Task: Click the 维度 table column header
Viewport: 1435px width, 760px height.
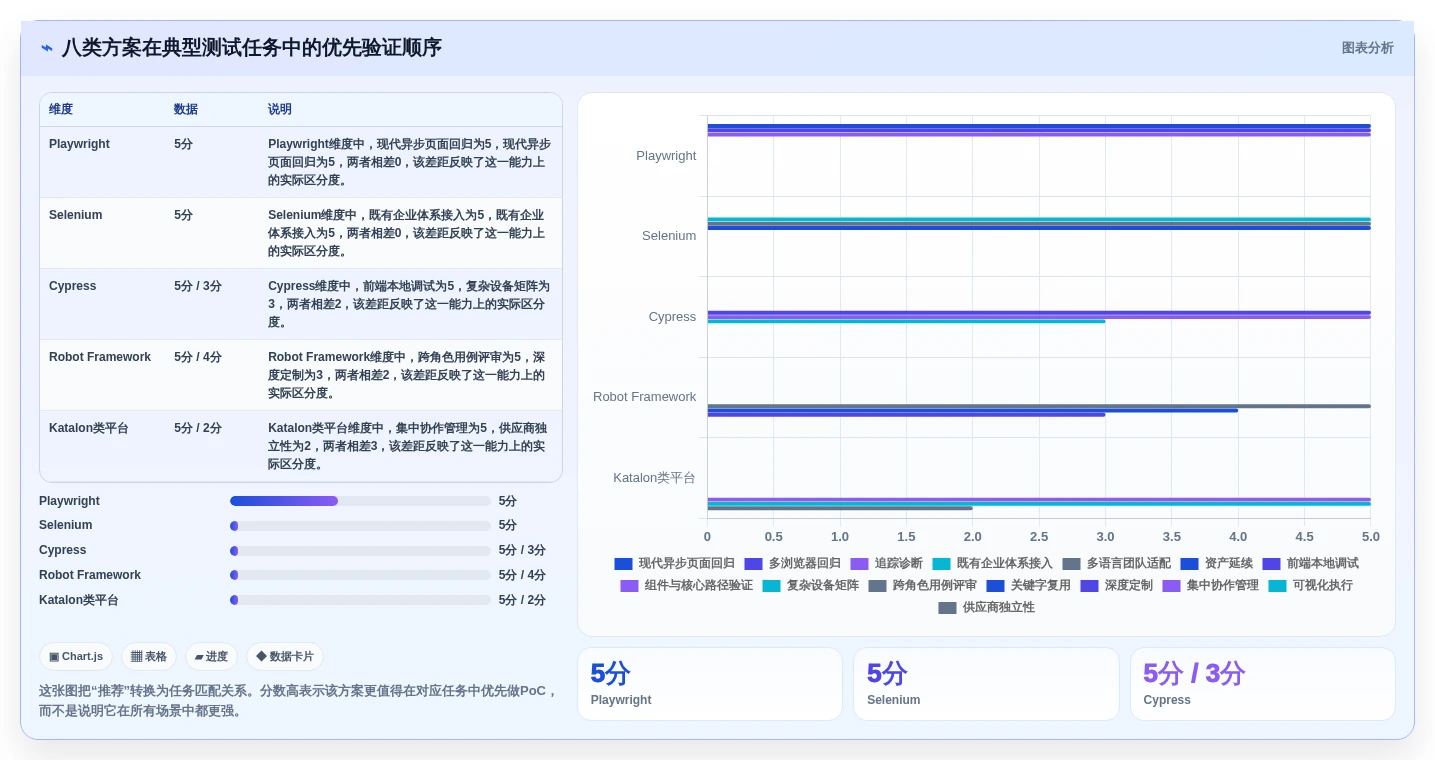Action: click(61, 110)
